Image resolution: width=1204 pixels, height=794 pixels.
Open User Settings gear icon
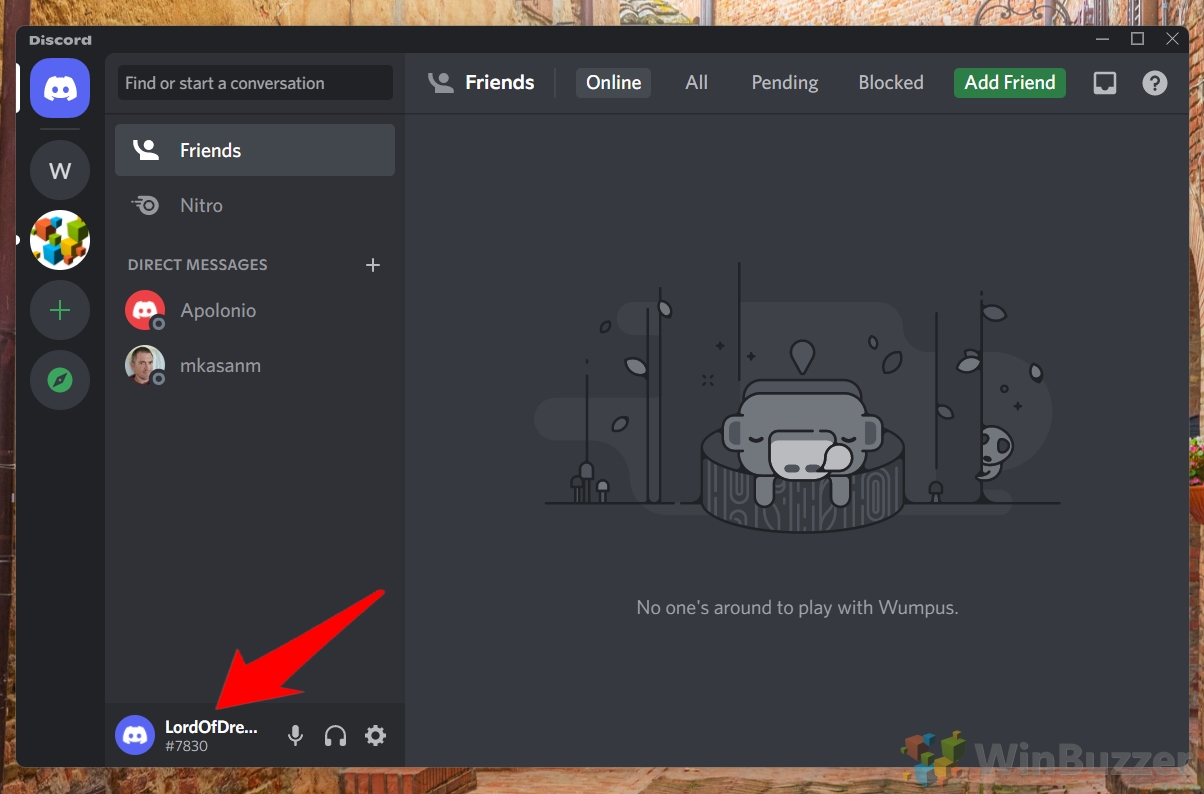tap(375, 736)
